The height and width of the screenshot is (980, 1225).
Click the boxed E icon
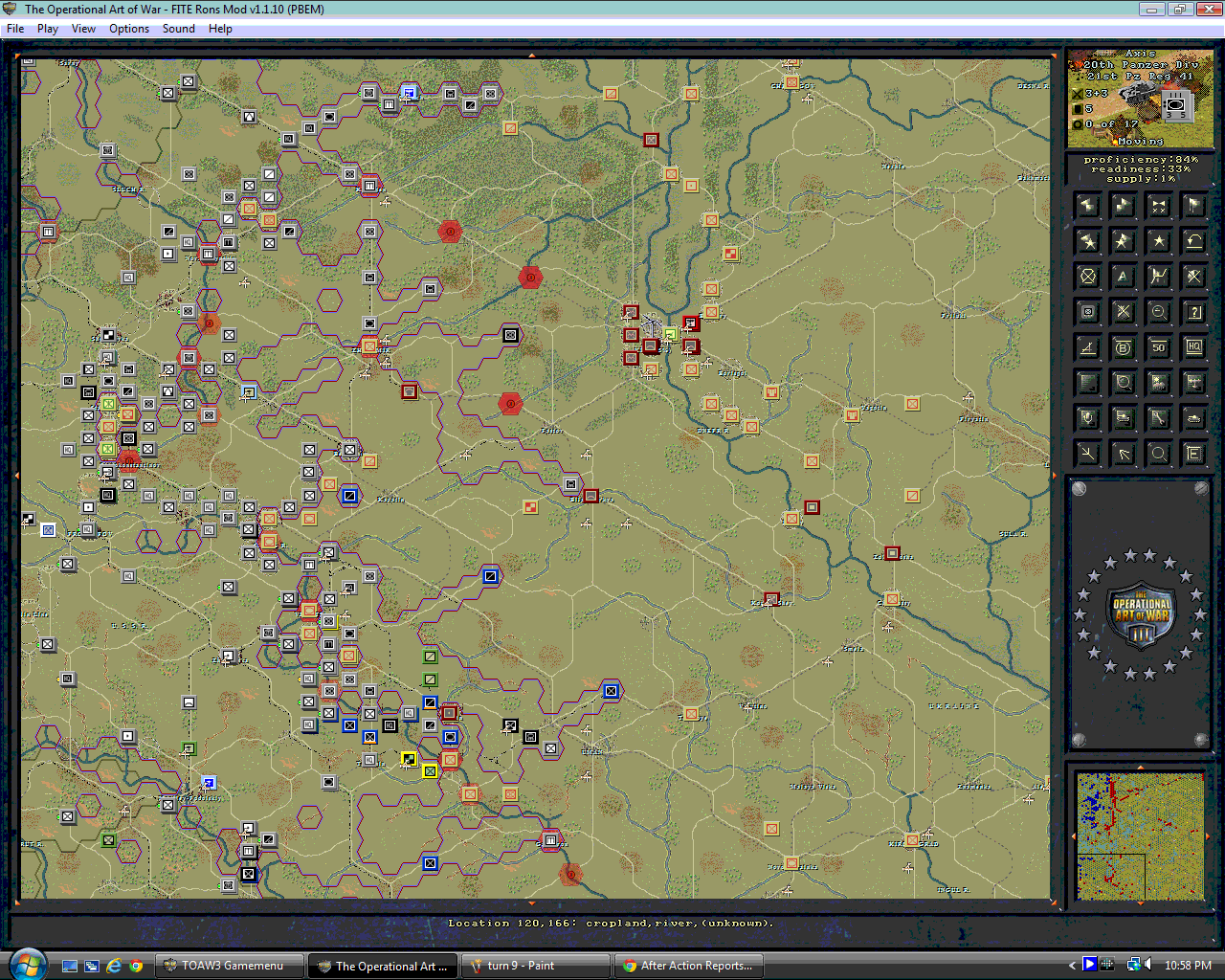click(x=1194, y=454)
